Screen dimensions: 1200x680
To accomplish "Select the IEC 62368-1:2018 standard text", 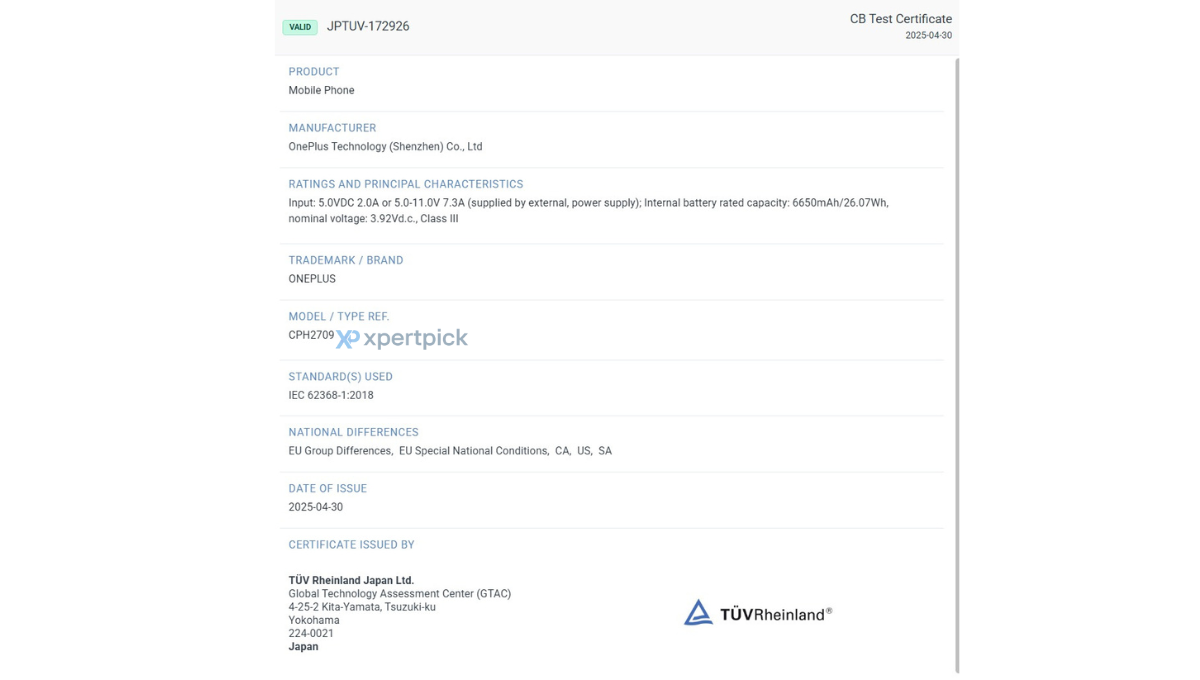I will pos(331,395).
